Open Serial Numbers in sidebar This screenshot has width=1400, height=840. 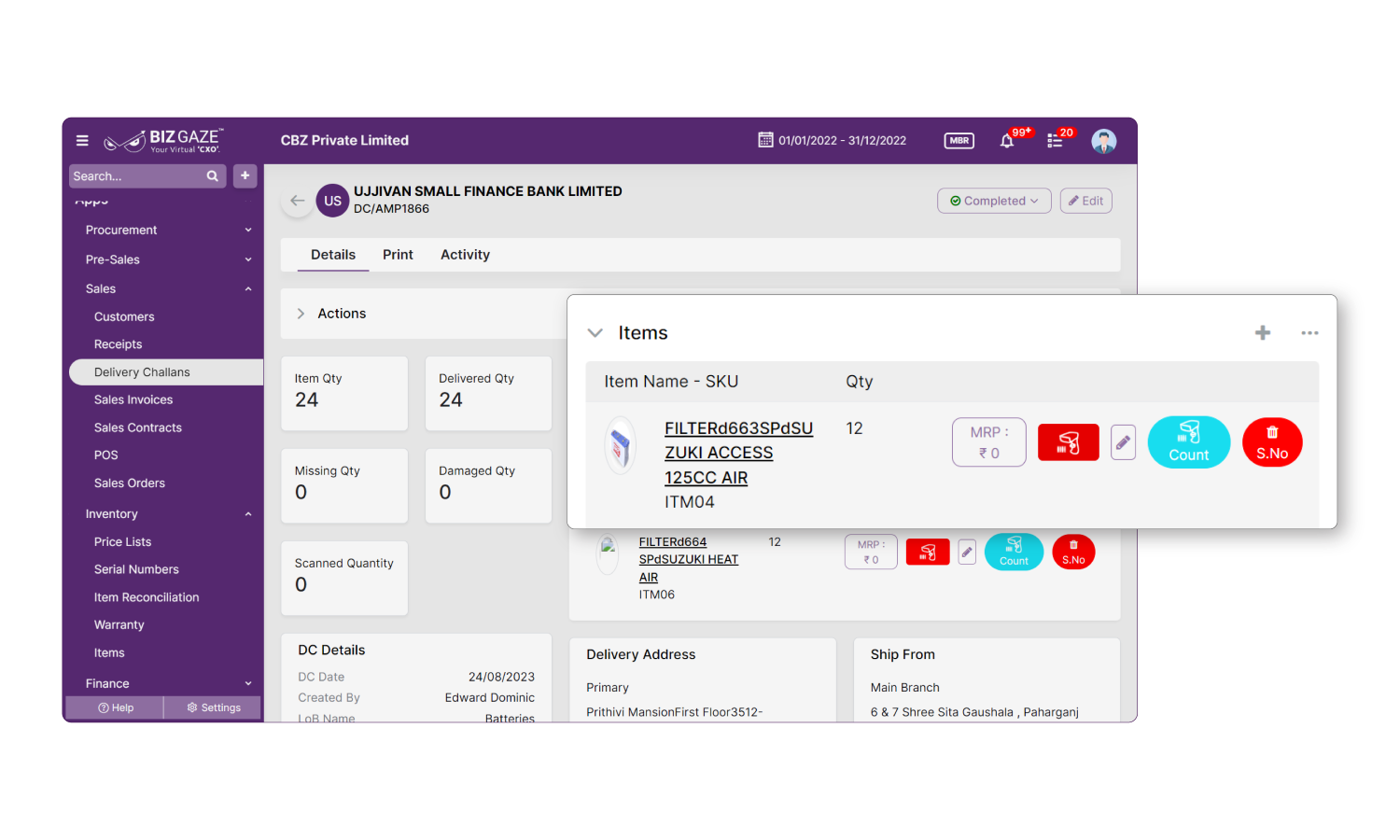pos(136,569)
